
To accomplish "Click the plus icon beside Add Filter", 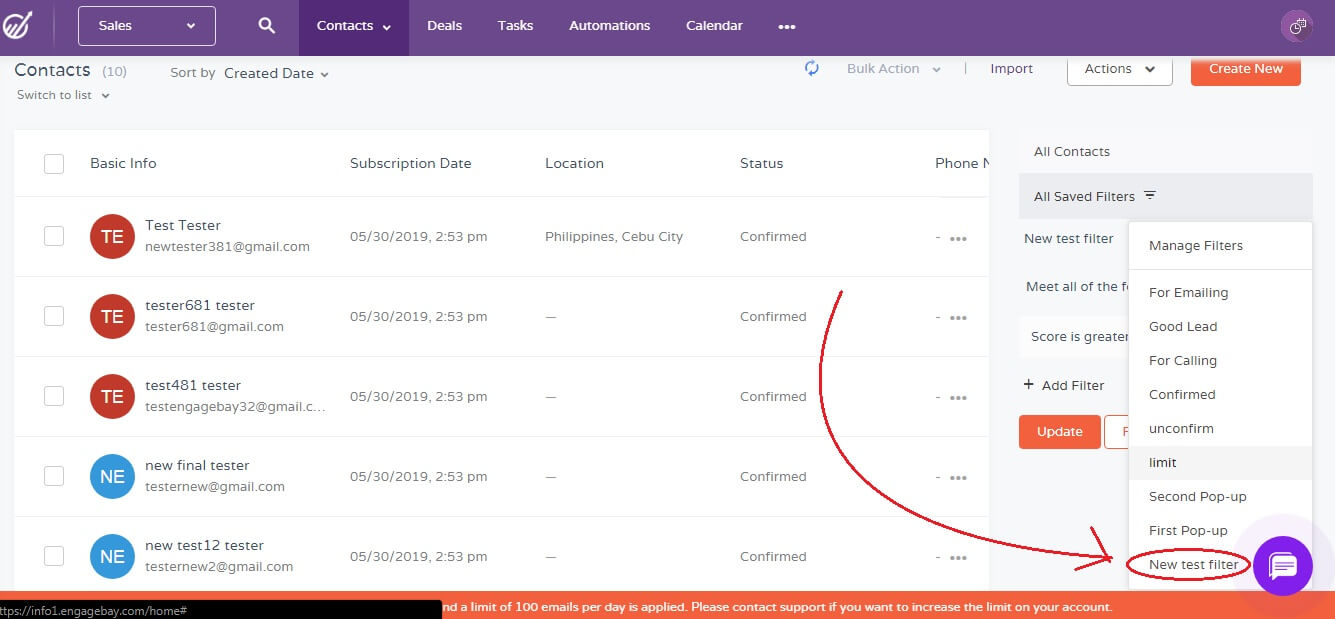I will pyautogui.click(x=1029, y=385).
